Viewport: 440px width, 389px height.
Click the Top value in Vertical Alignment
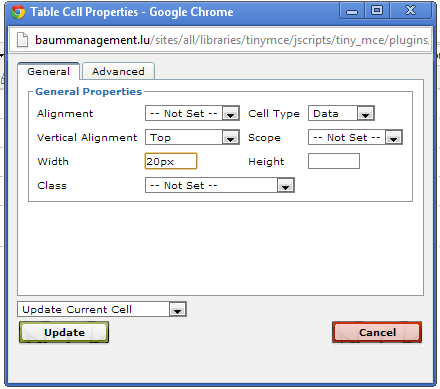[160, 138]
